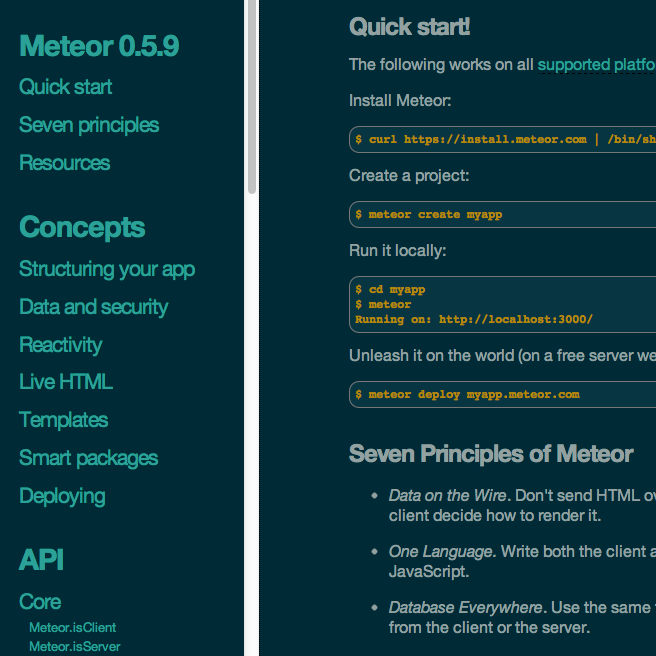
Task: Open the Meteor.isClient API entry
Action: [73, 628]
